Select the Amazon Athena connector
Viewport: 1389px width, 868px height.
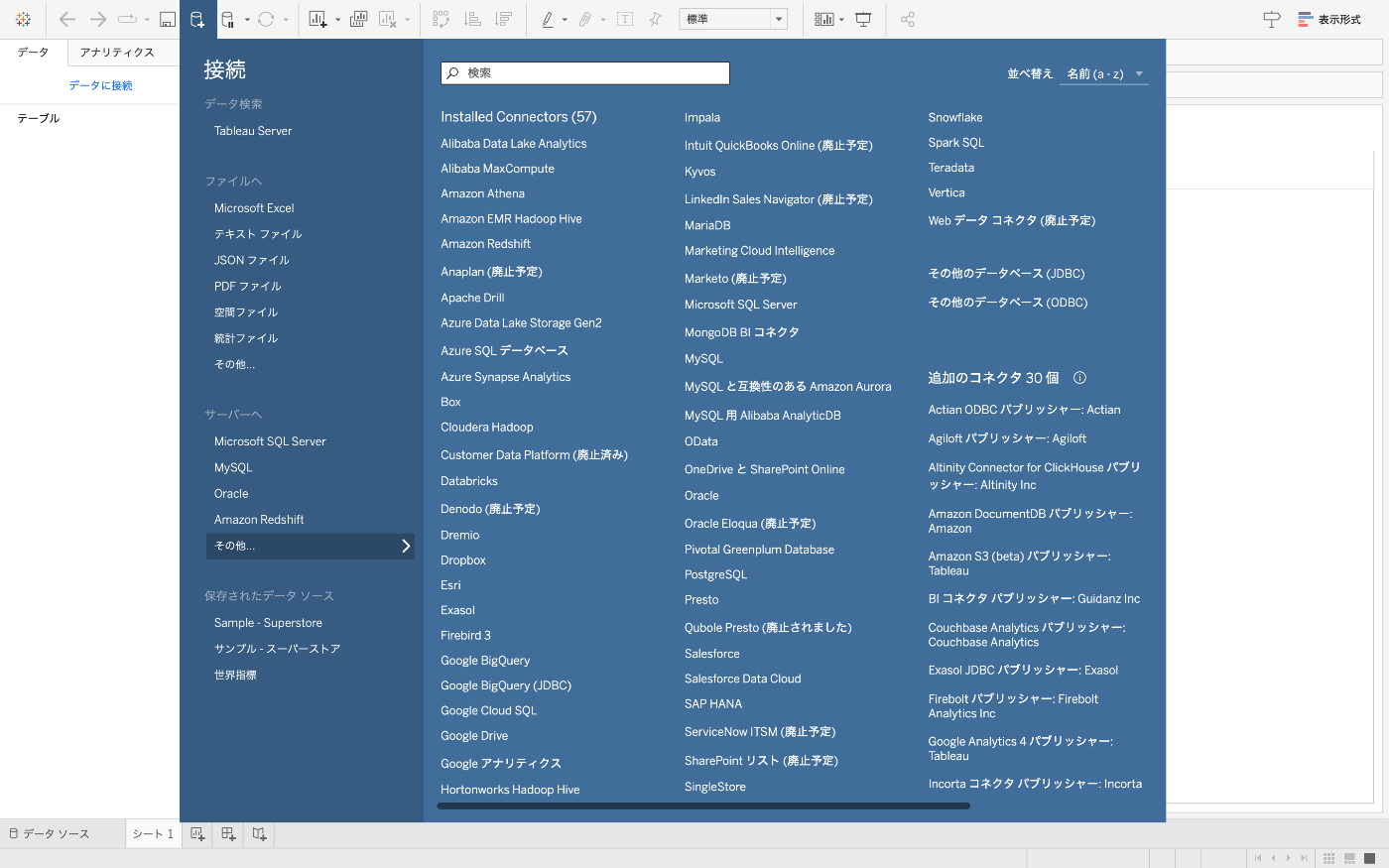click(483, 193)
